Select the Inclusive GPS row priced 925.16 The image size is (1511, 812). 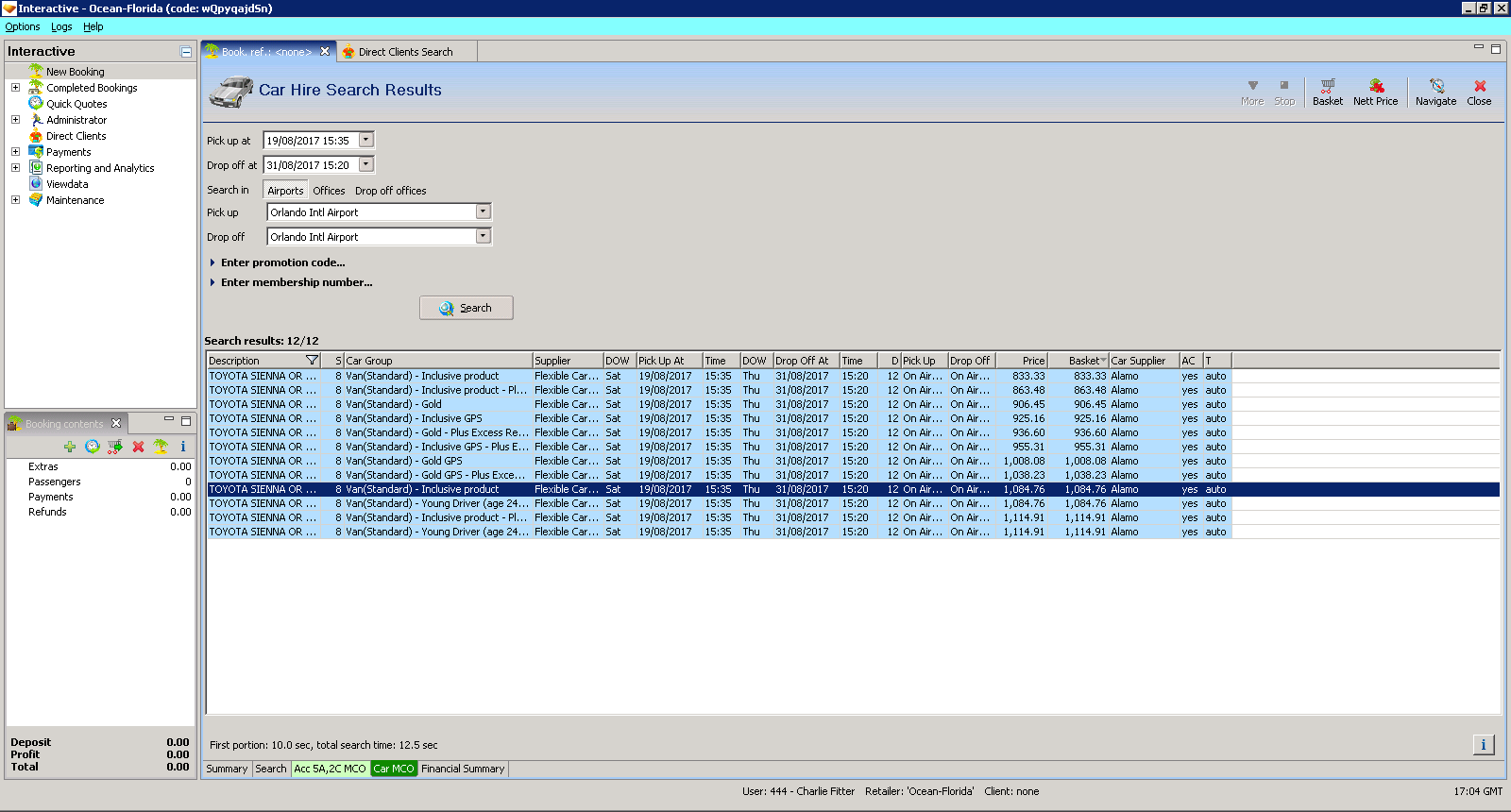[x=853, y=418]
